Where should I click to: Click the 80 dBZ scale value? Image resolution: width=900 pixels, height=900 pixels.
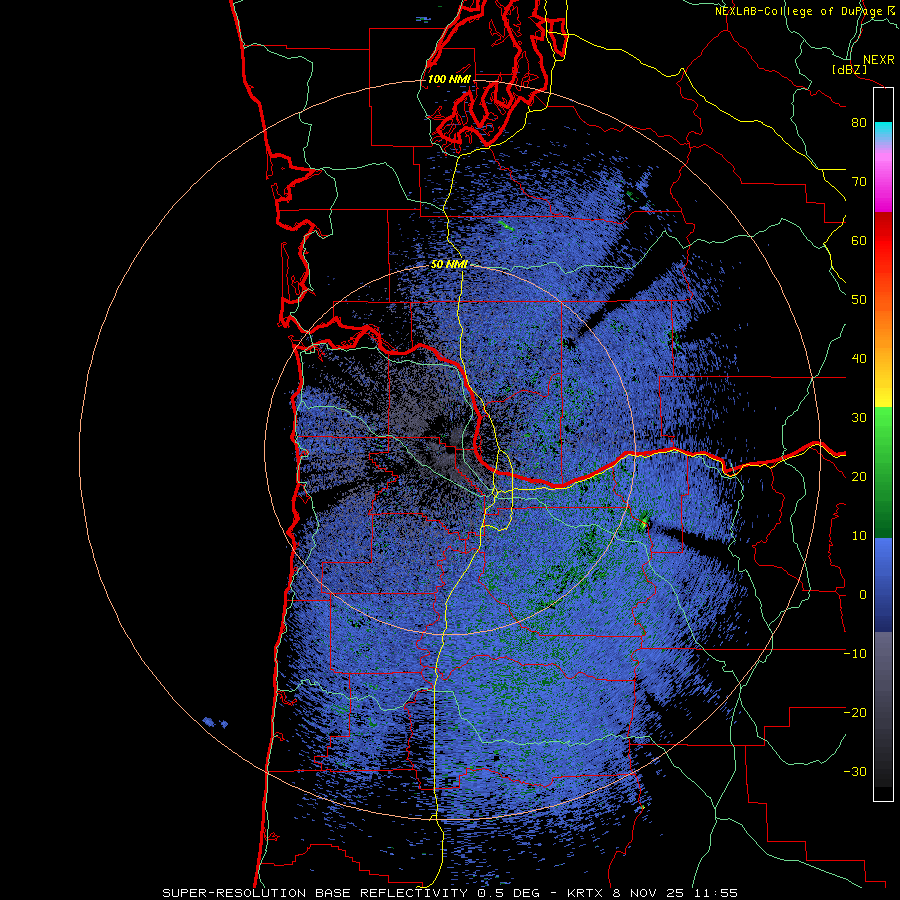pyautogui.click(x=859, y=123)
